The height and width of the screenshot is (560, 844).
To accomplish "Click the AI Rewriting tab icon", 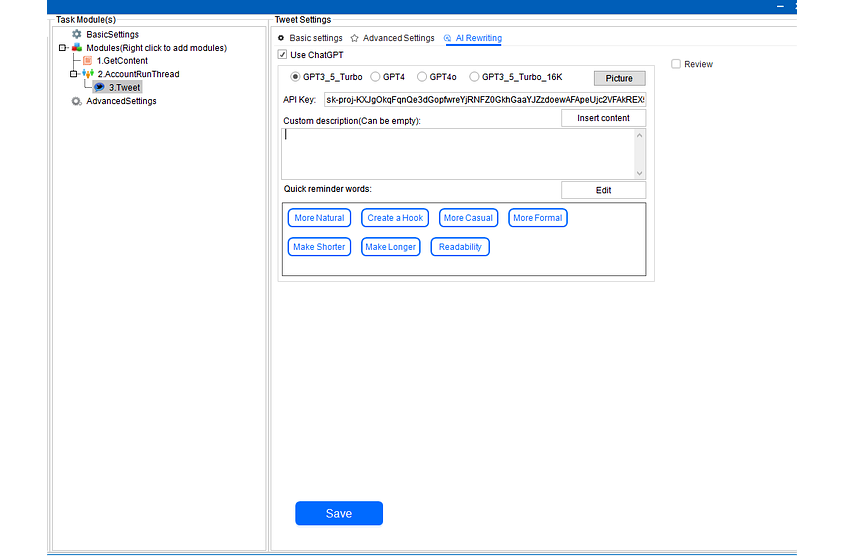I will (447, 39).
